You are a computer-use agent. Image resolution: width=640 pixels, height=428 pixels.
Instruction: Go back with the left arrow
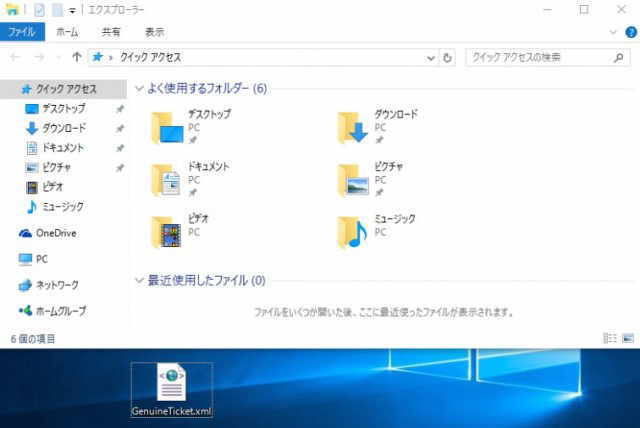15,57
